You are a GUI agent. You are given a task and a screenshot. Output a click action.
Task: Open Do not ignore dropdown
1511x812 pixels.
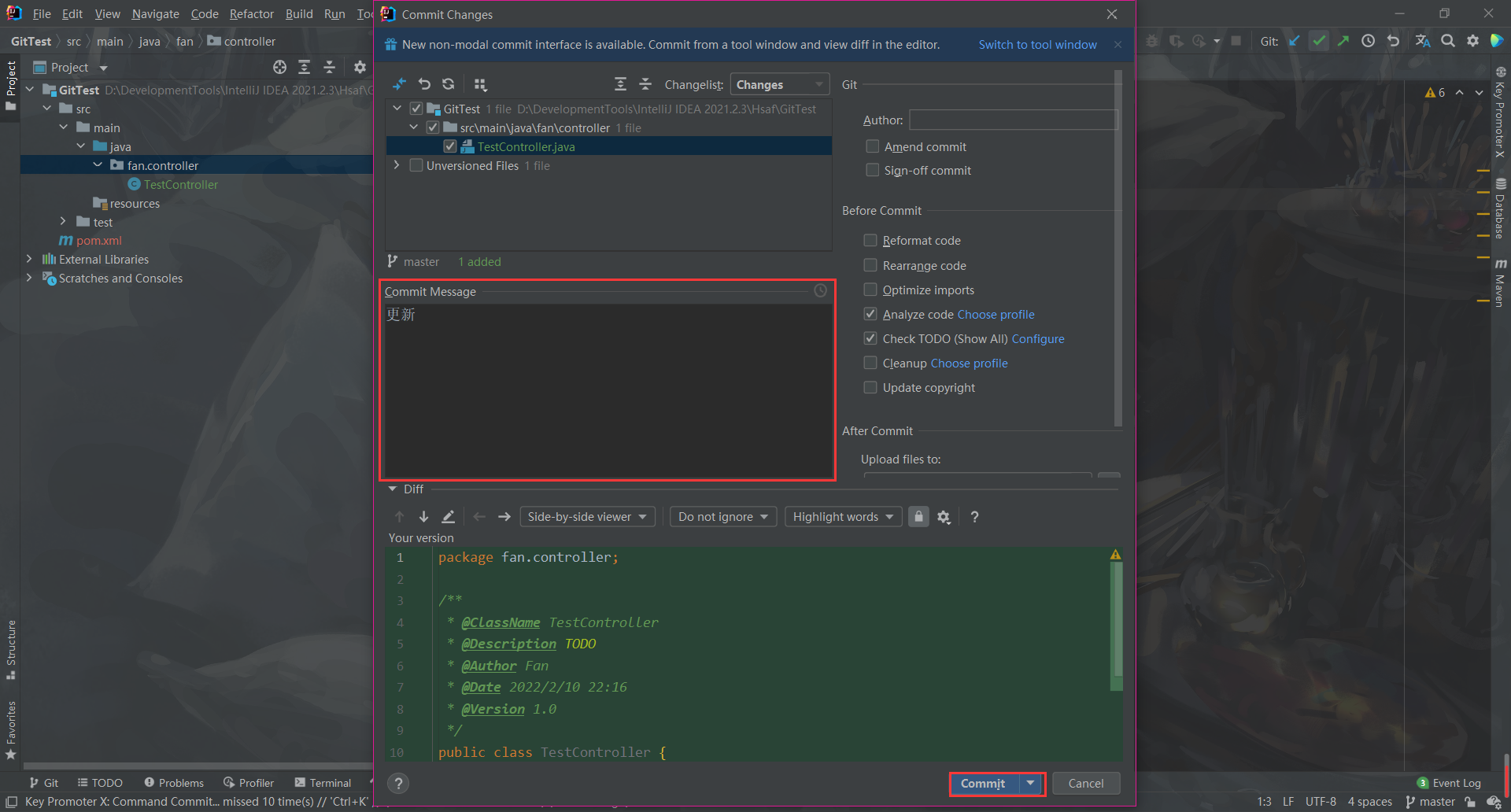pos(723,517)
